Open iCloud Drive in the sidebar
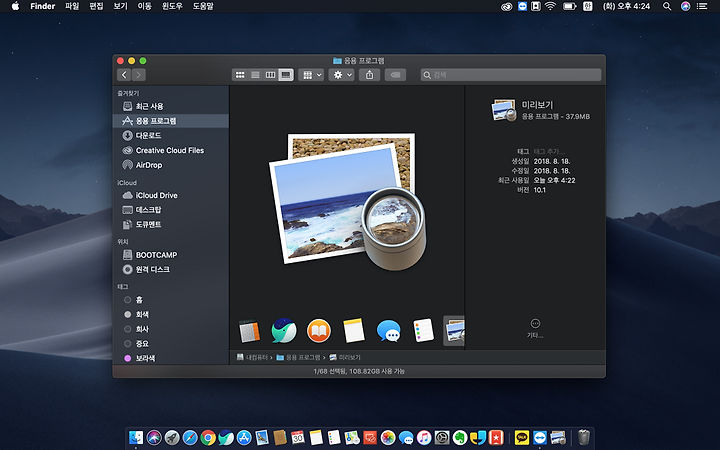Screen dimensions: 720x450 (x=171, y=195)
